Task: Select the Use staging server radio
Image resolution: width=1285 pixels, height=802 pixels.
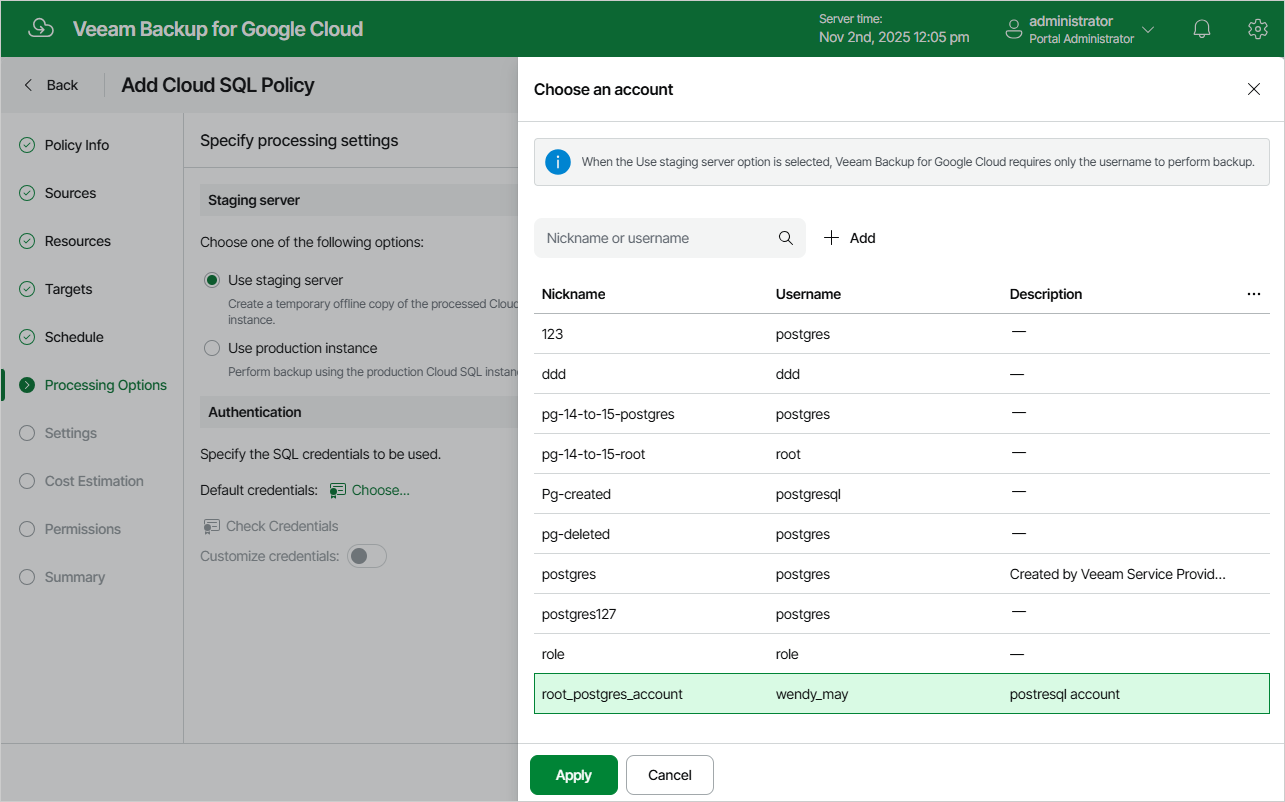Action: point(211,280)
